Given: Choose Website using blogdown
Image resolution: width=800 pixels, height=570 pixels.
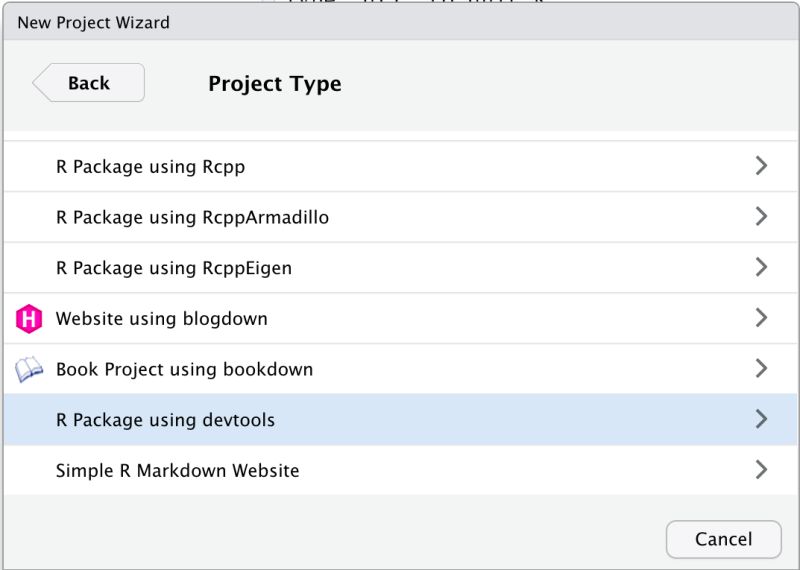Looking at the screenshot, I should pyautogui.click(x=400, y=318).
